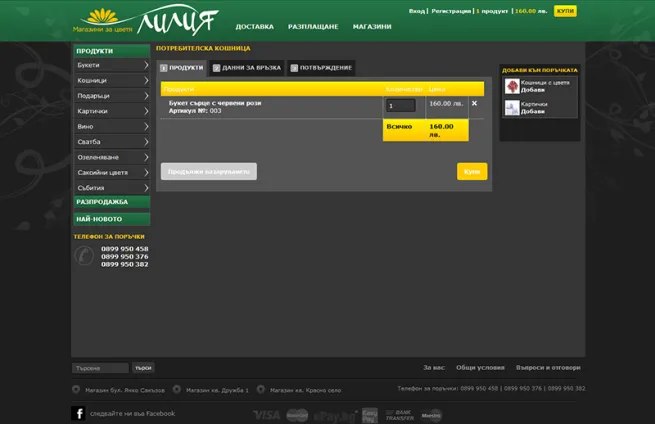Screen dimensions: 655x424
Task: Remove the red roses bouquet with X icon
Action: [x=474, y=103]
